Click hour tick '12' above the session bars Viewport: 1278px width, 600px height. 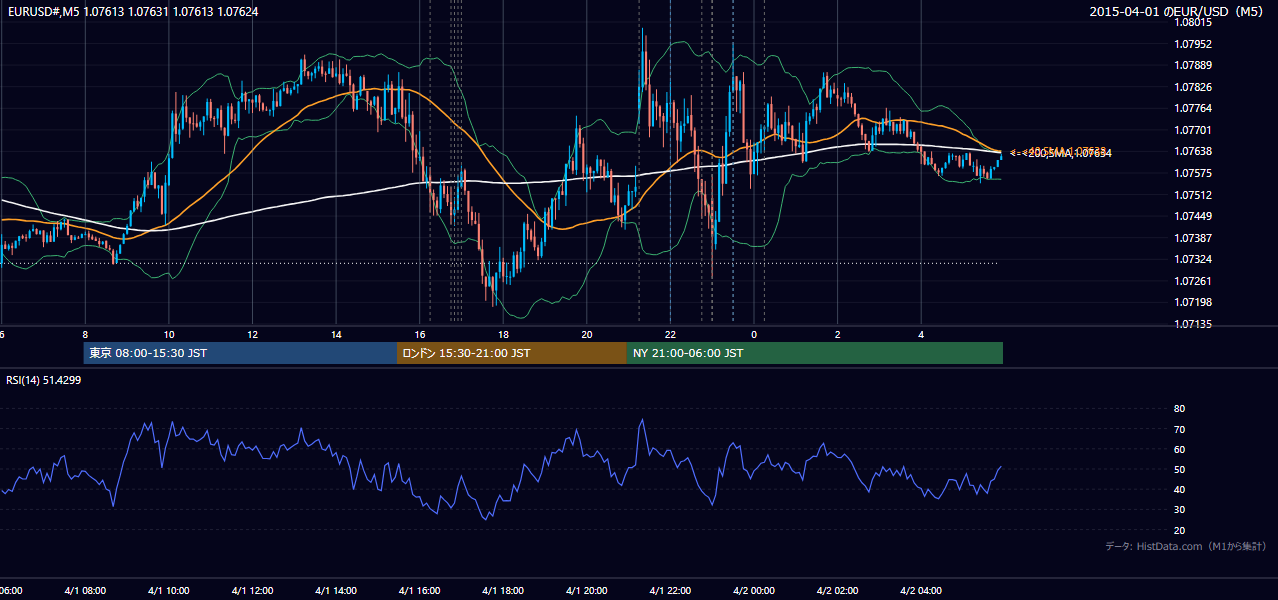253,335
